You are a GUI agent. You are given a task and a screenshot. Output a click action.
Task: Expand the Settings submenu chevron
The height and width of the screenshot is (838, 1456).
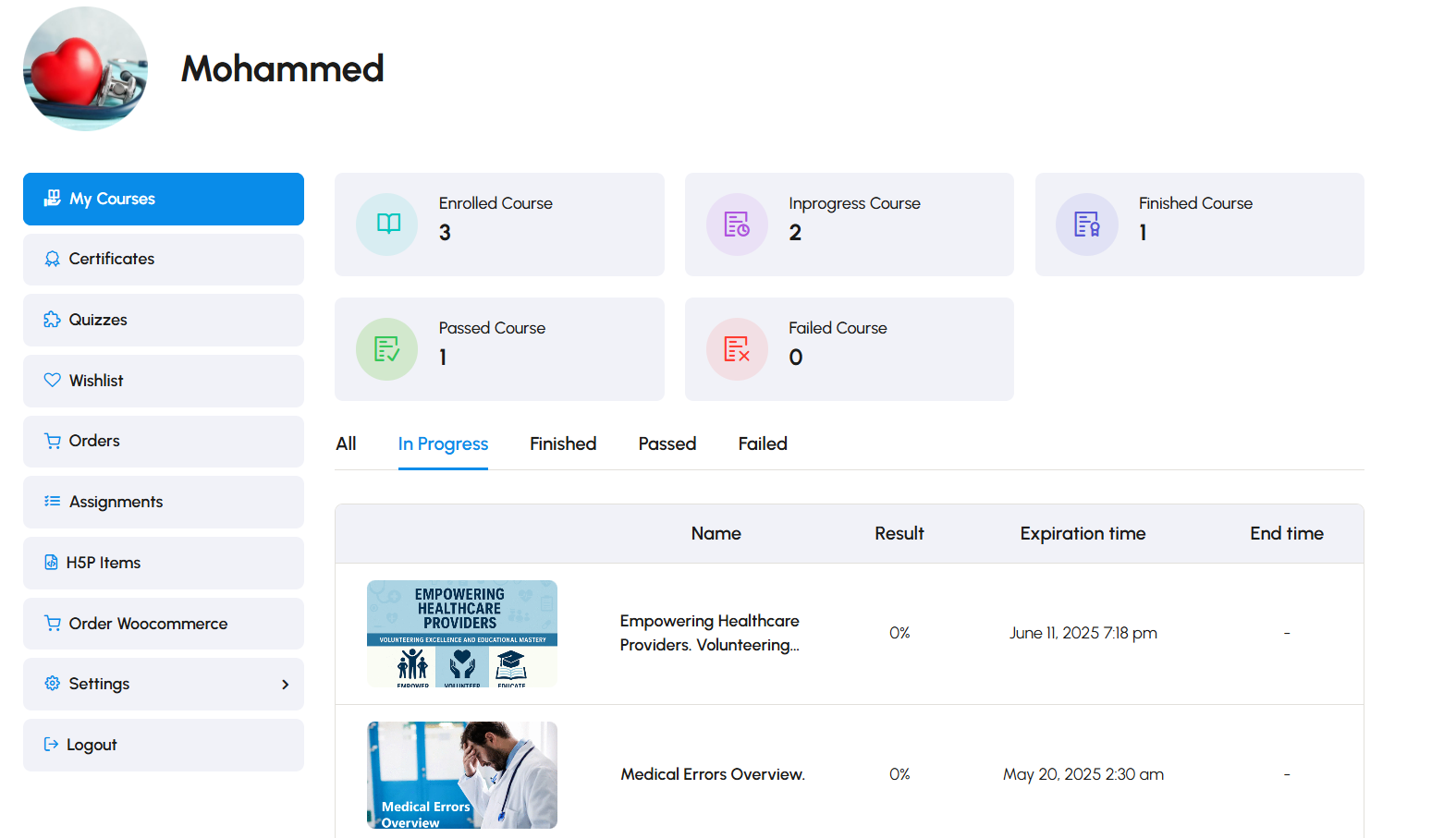click(285, 685)
